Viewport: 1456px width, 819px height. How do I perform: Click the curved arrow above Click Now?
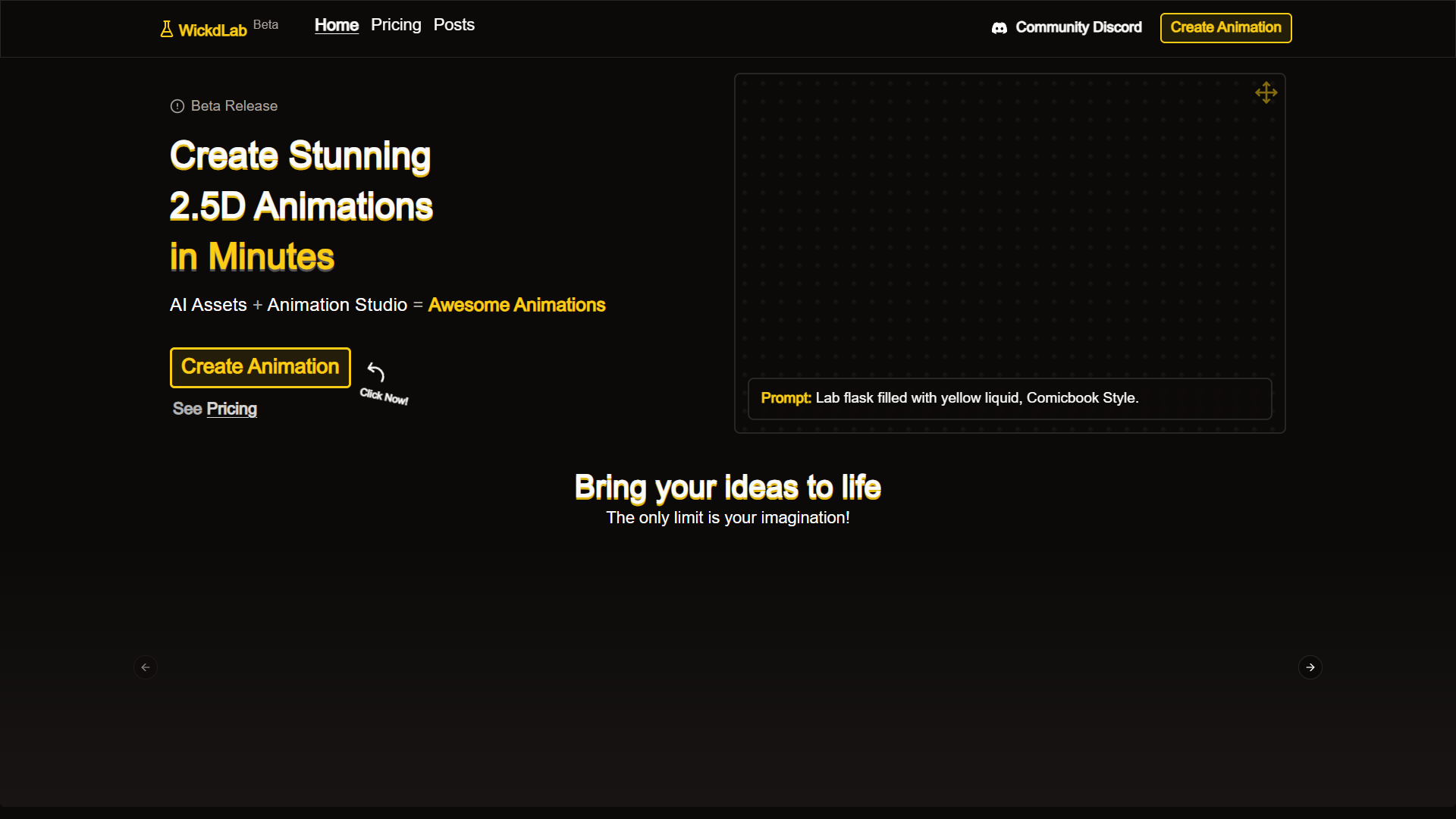coord(376,372)
